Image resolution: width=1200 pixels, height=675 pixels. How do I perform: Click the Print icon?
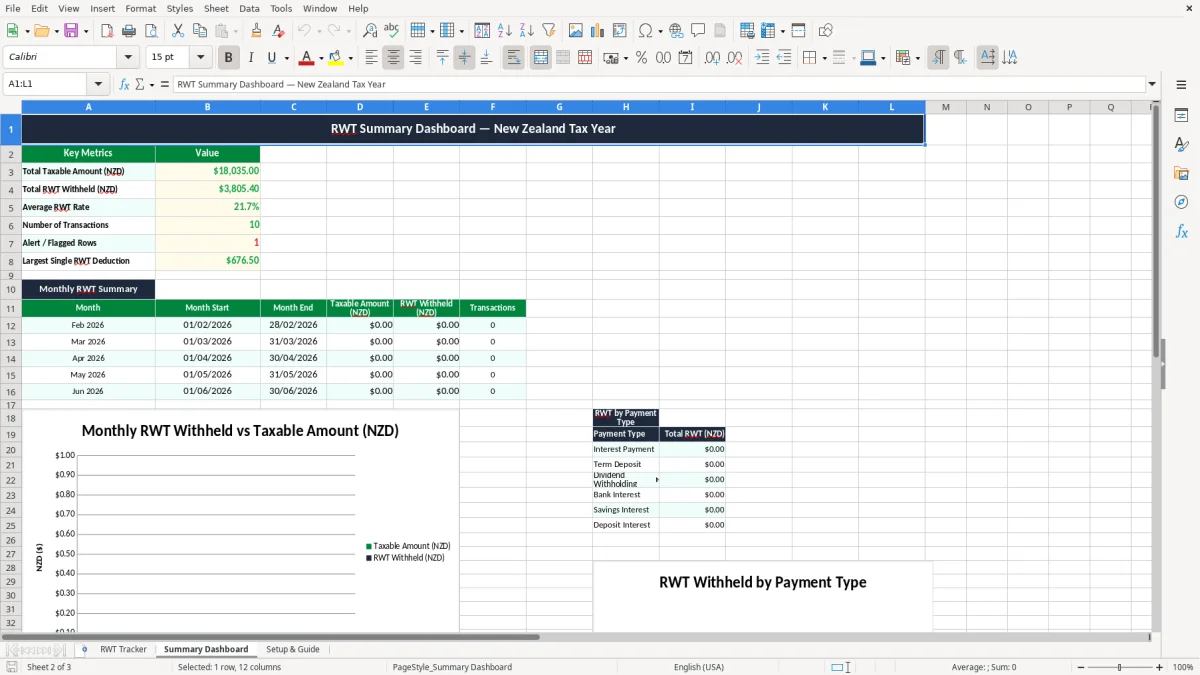[128, 31]
